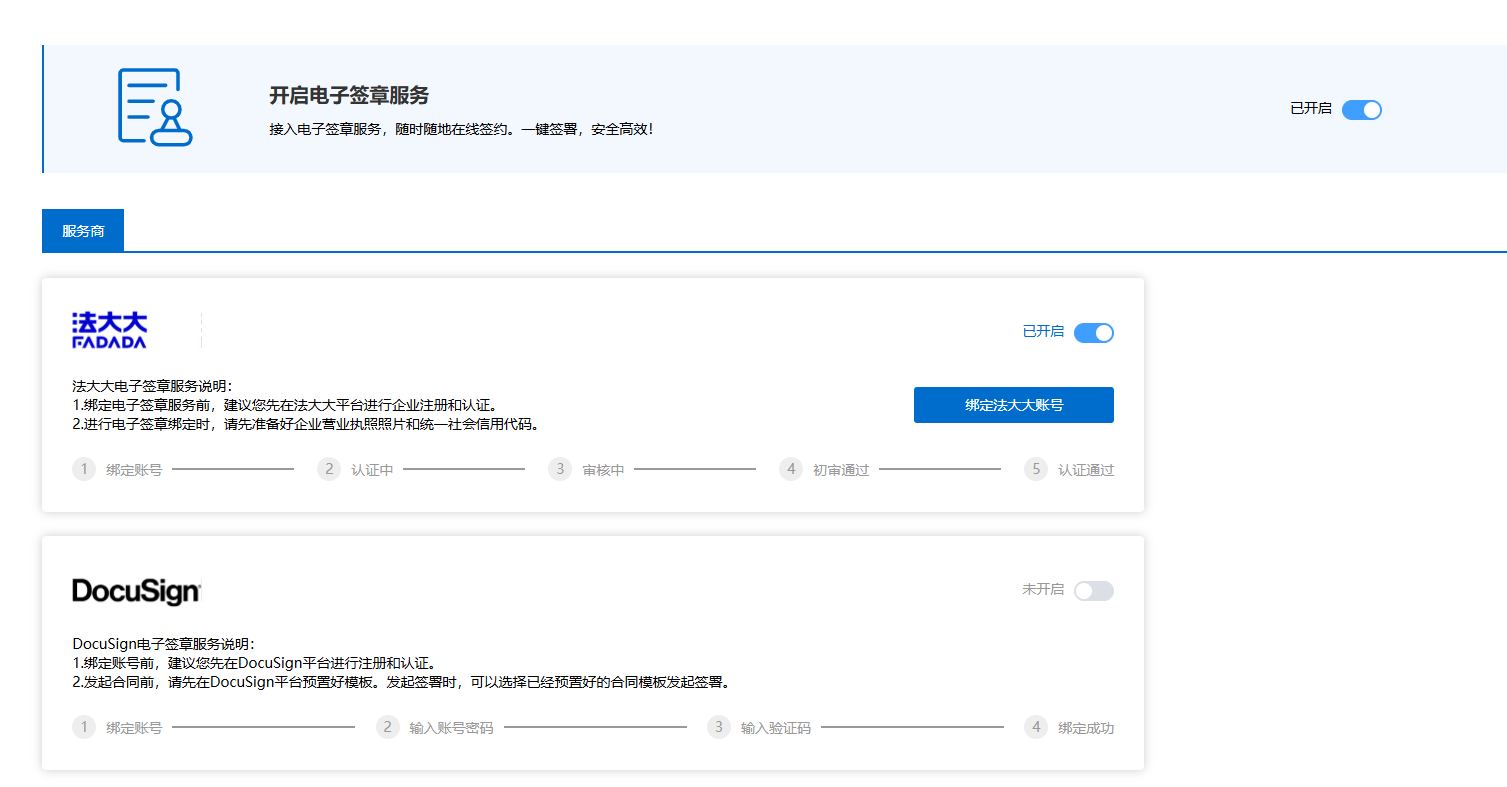Click the DocuSign logo
The image size is (1507, 787).
tap(137, 592)
